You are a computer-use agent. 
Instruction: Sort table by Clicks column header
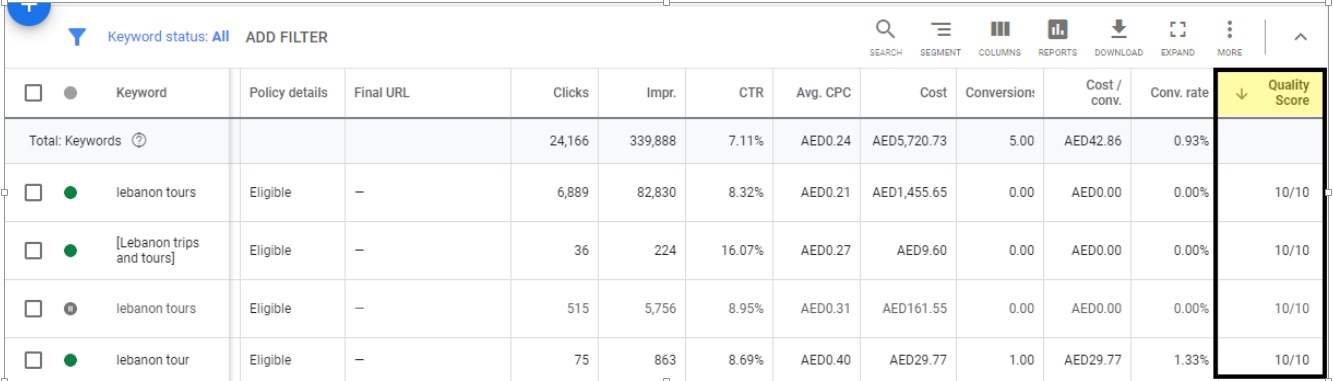(570, 93)
